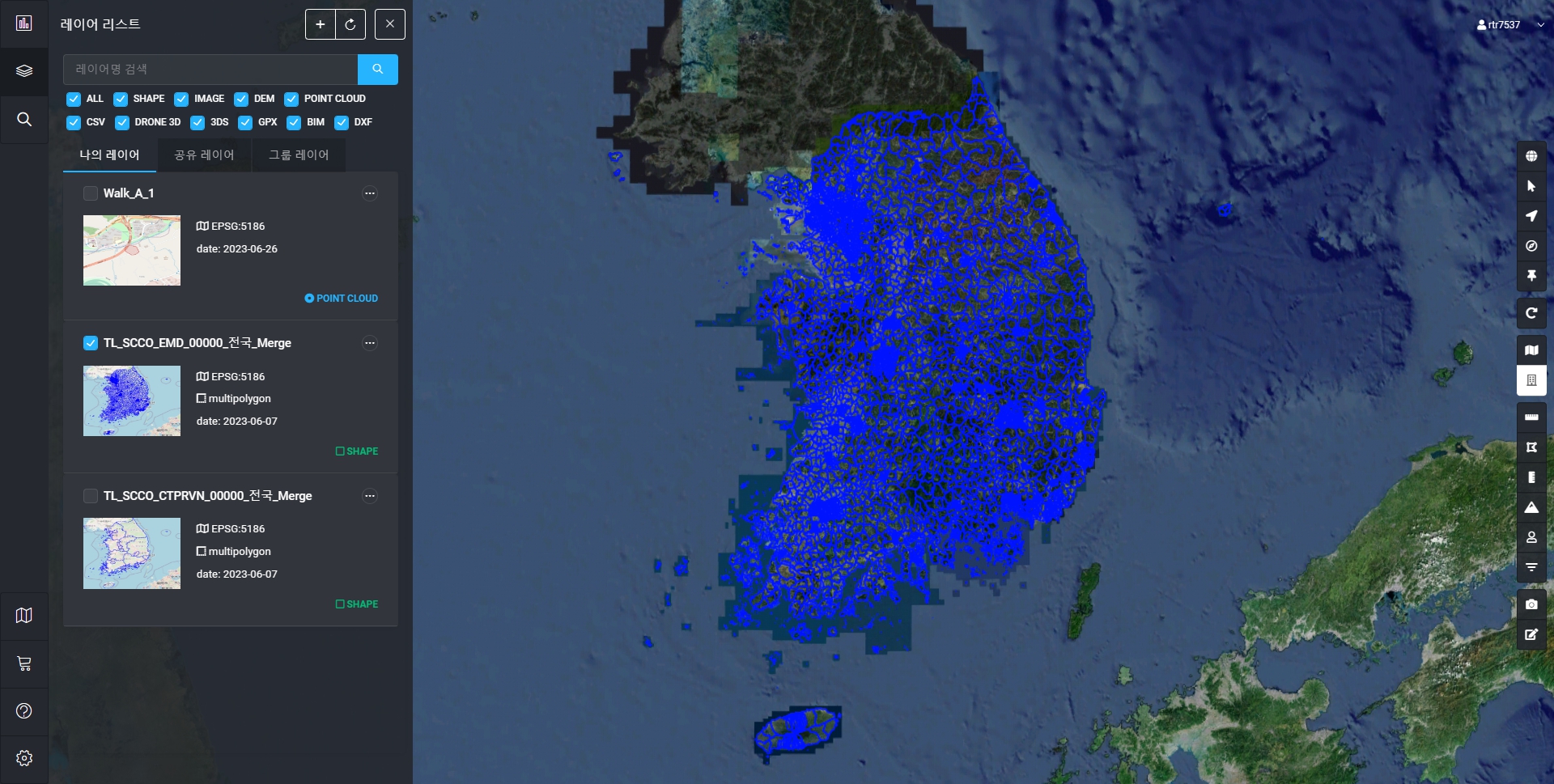Switch to the 공유 레이어 tab
This screenshot has width=1554, height=784.
point(204,155)
